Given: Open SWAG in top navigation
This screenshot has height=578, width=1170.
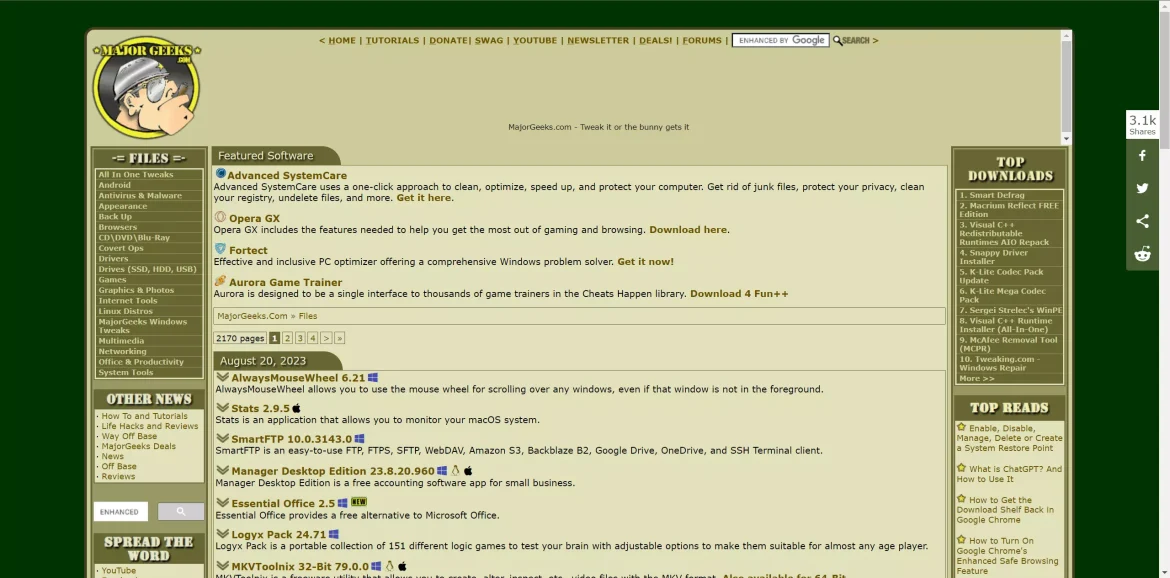Looking at the screenshot, I should coord(489,40).
